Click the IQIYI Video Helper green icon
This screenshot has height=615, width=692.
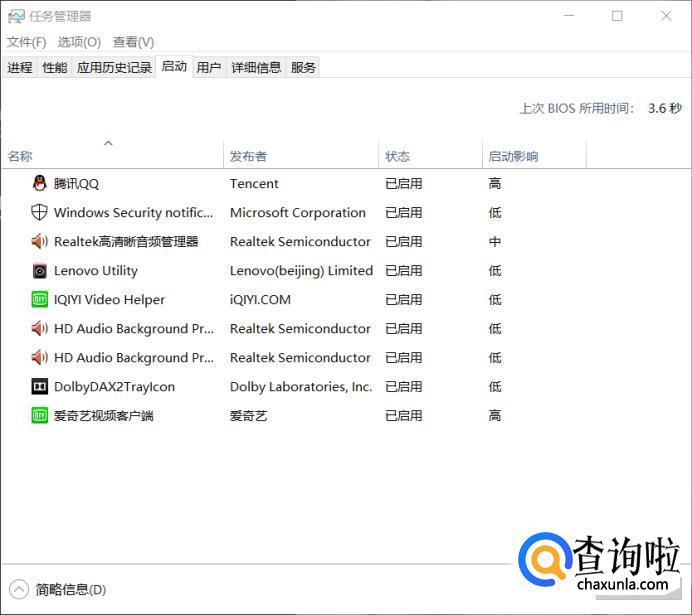[x=39, y=300]
